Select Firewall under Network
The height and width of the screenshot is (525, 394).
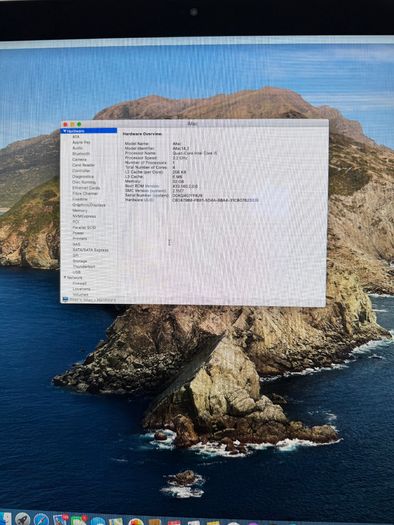click(x=80, y=283)
